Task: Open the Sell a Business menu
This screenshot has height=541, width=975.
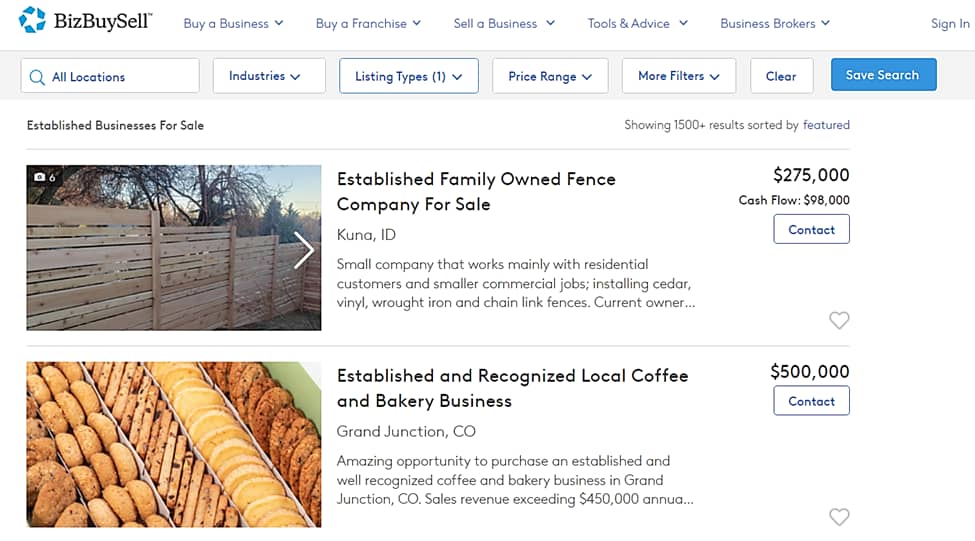Action: (502, 23)
